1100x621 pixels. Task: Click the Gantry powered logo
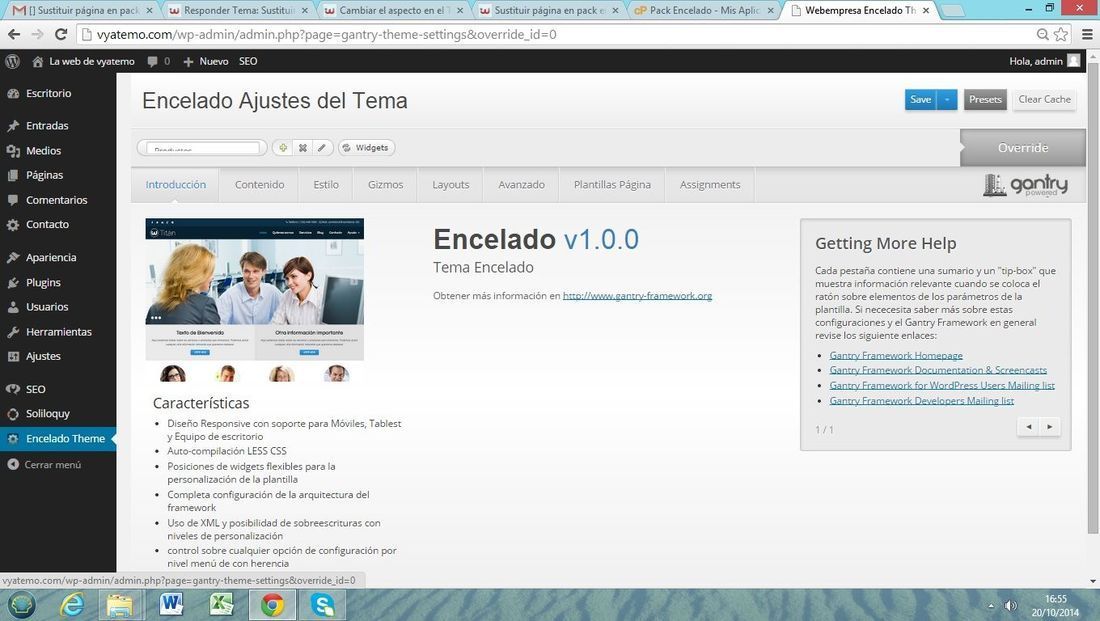[1025, 185]
